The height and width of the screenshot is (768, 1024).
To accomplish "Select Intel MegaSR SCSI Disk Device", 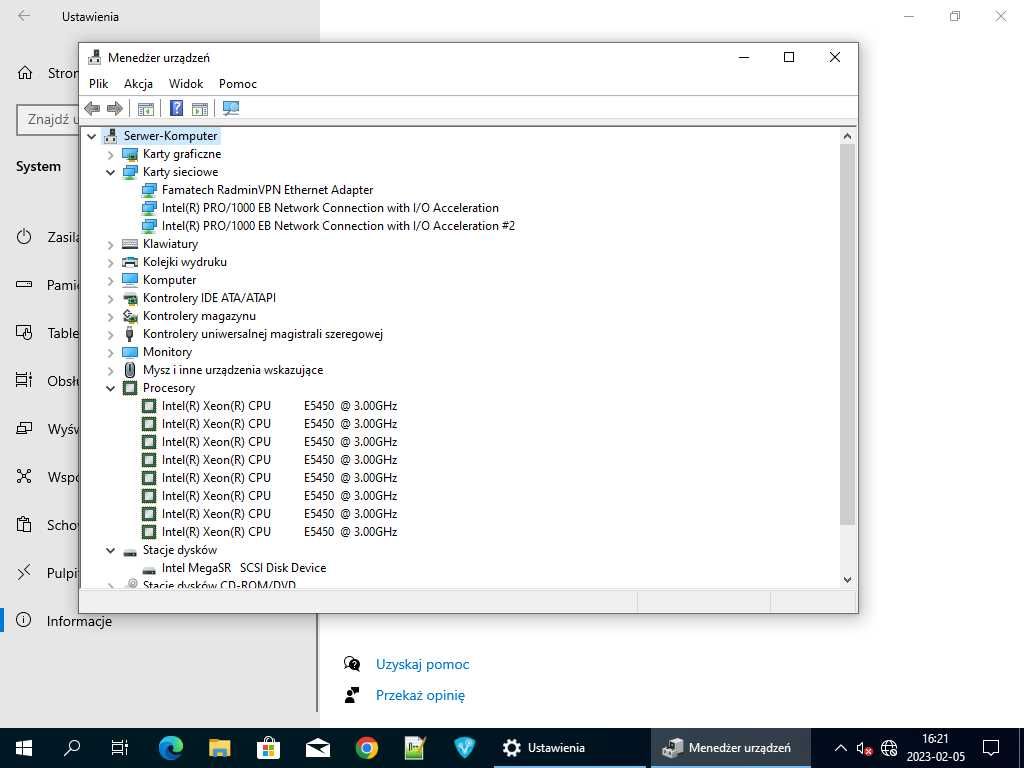I will coord(244,568).
